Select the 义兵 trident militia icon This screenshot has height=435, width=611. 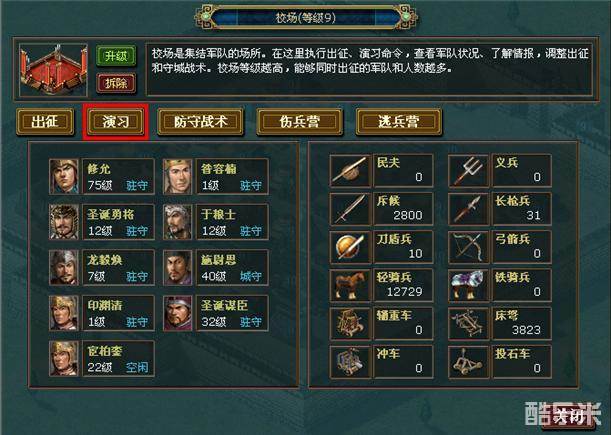tap(468, 171)
